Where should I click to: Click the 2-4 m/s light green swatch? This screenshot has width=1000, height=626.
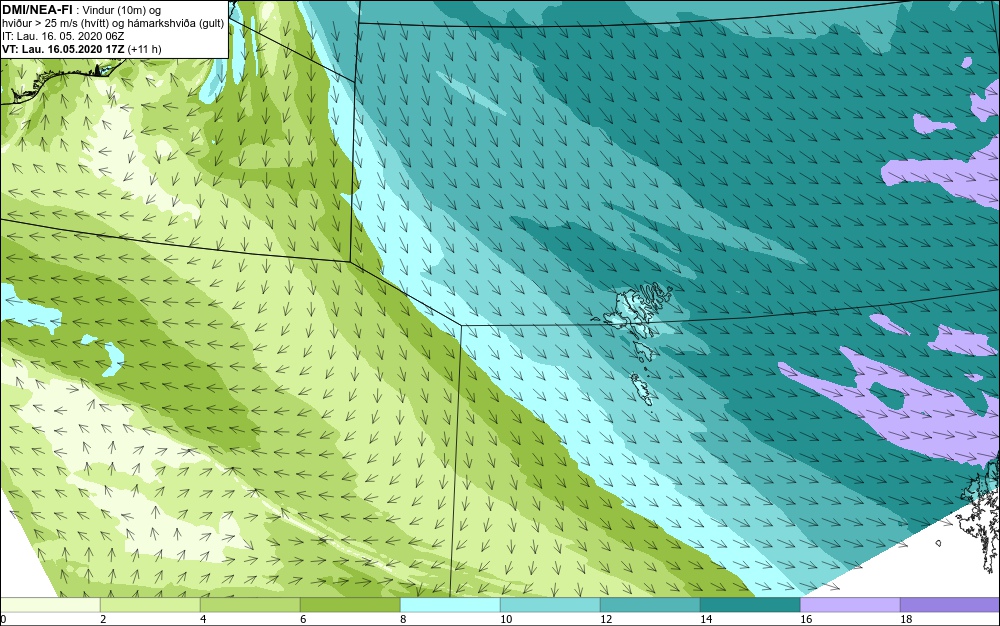(x=150, y=604)
